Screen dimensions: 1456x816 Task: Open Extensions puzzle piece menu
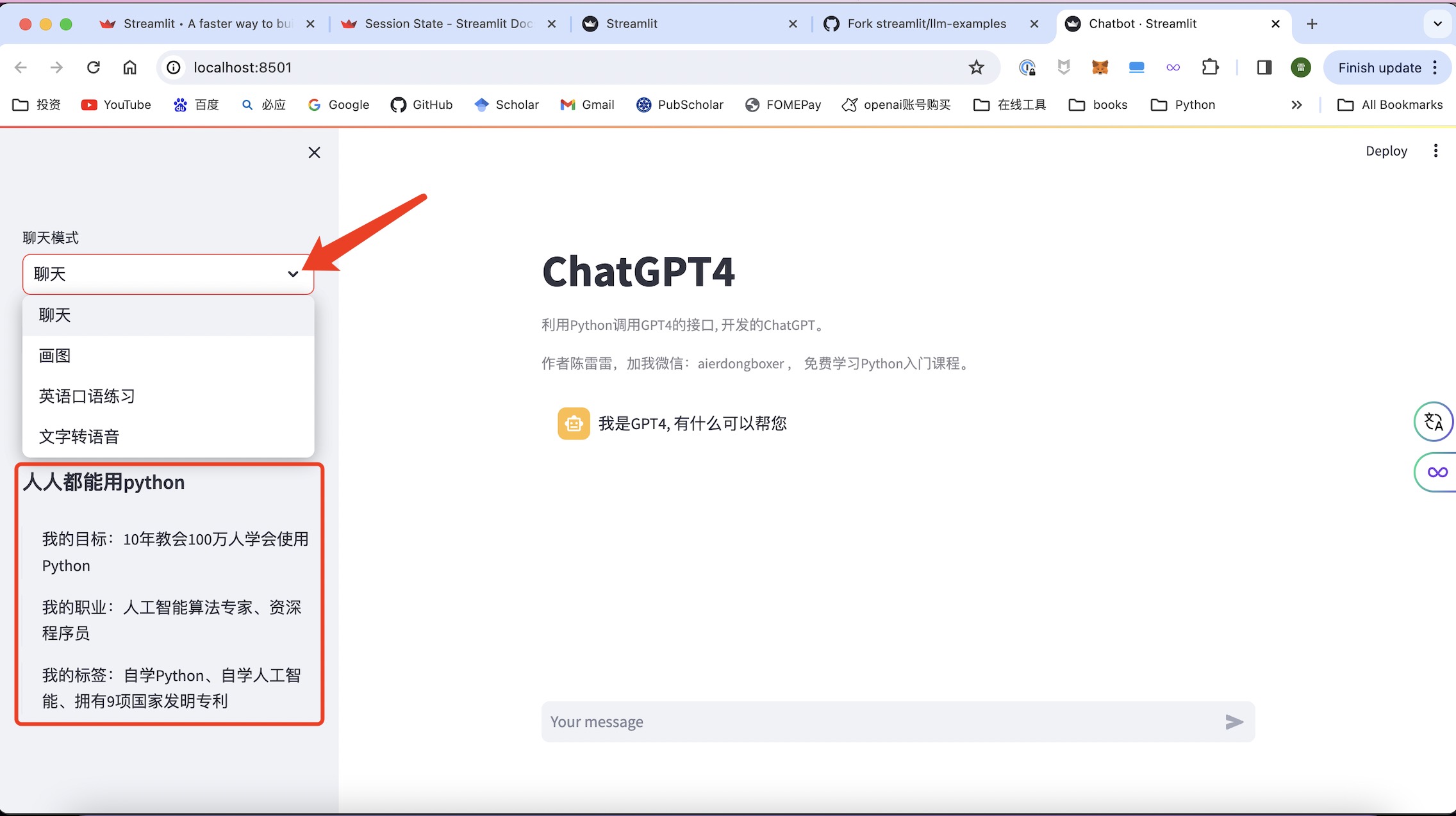tap(1210, 67)
